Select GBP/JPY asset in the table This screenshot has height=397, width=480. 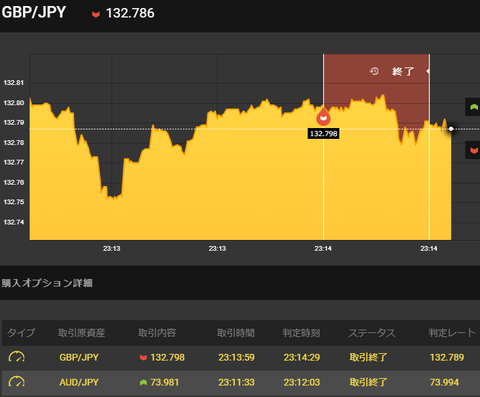coord(79,357)
